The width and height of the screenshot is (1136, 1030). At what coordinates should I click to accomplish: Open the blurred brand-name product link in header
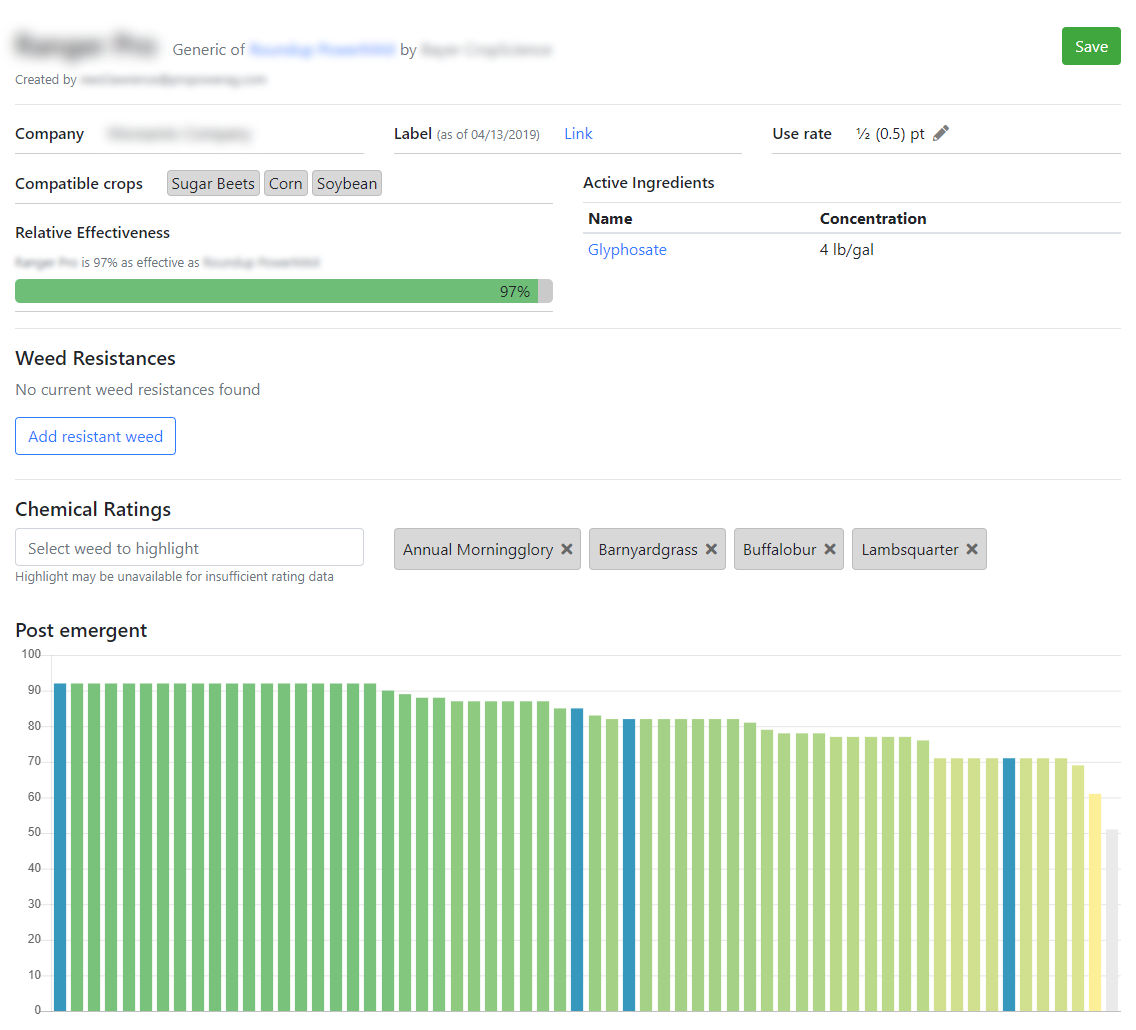[x=321, y=50]
